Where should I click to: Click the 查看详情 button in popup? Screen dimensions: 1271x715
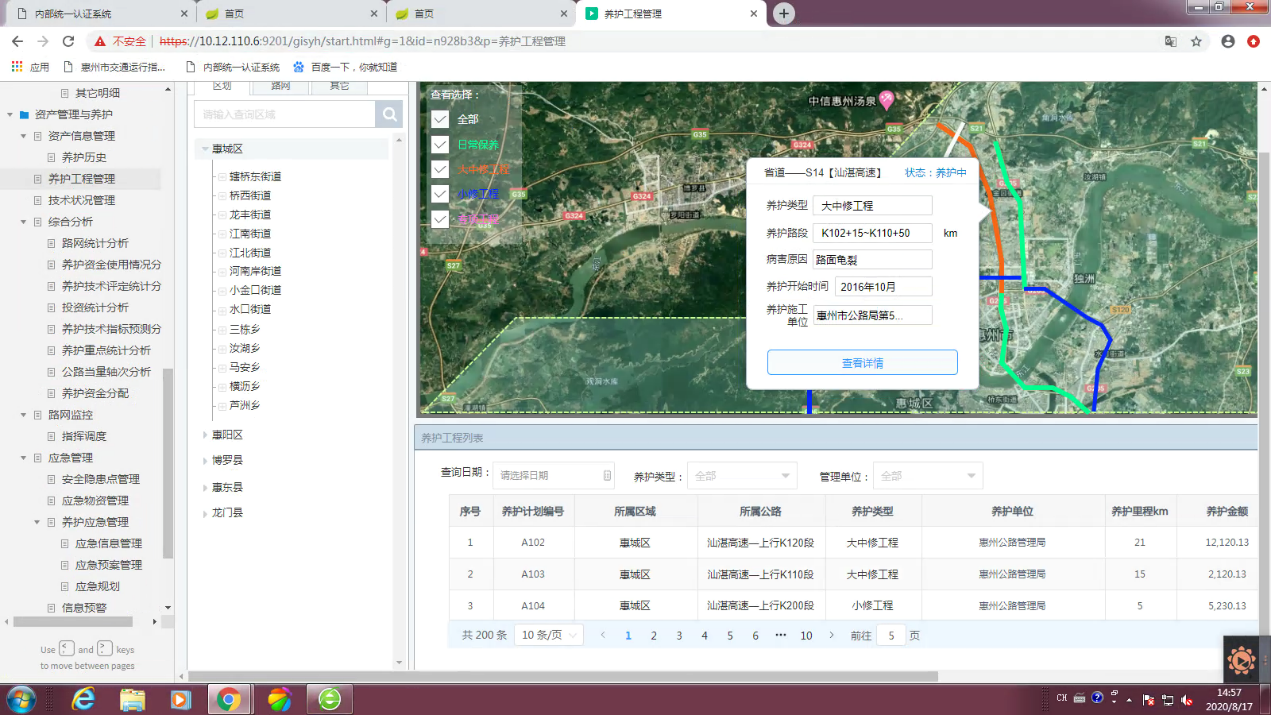pyautogui.click(x=862, y=363)
